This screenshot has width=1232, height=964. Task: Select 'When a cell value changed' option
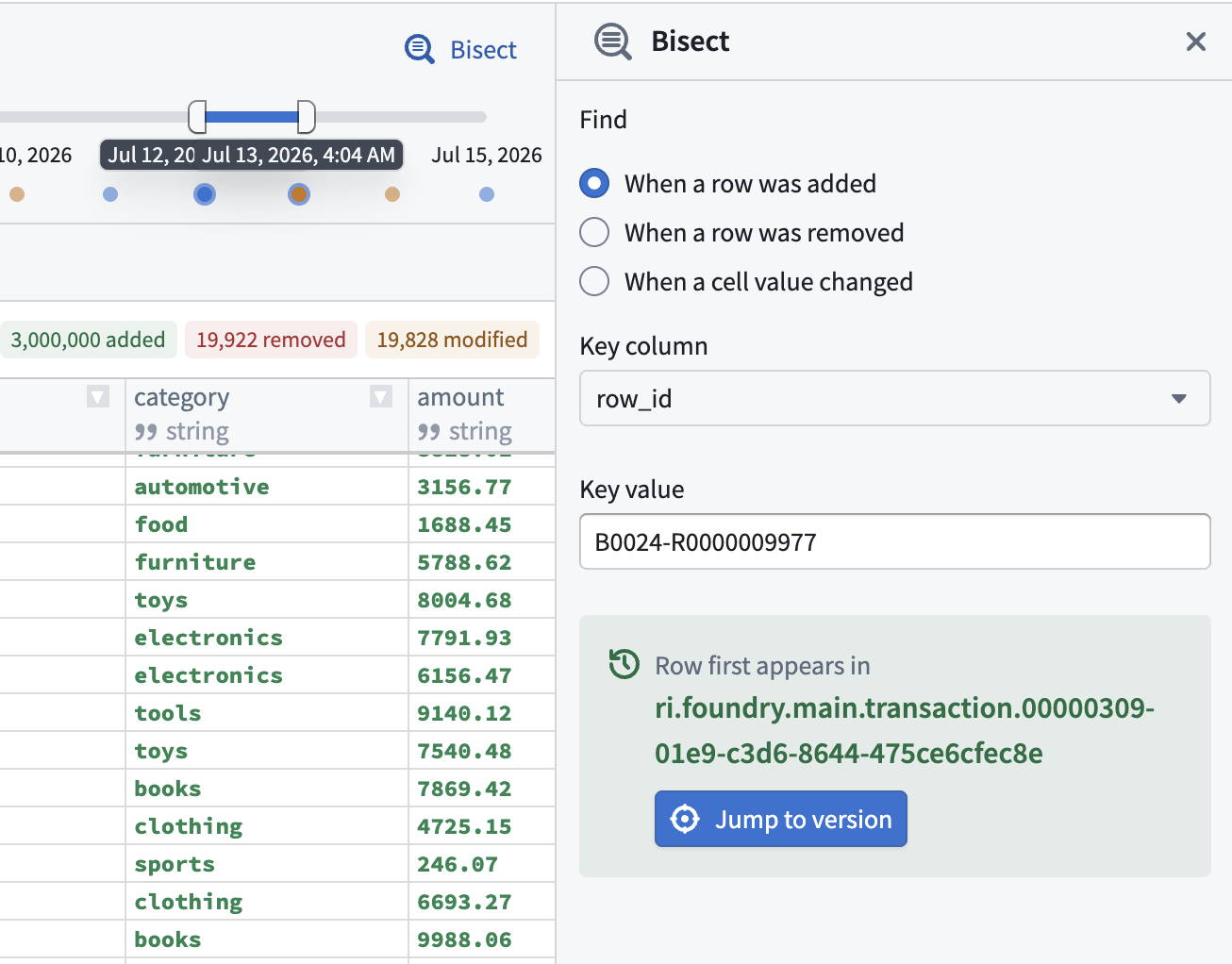594,281
